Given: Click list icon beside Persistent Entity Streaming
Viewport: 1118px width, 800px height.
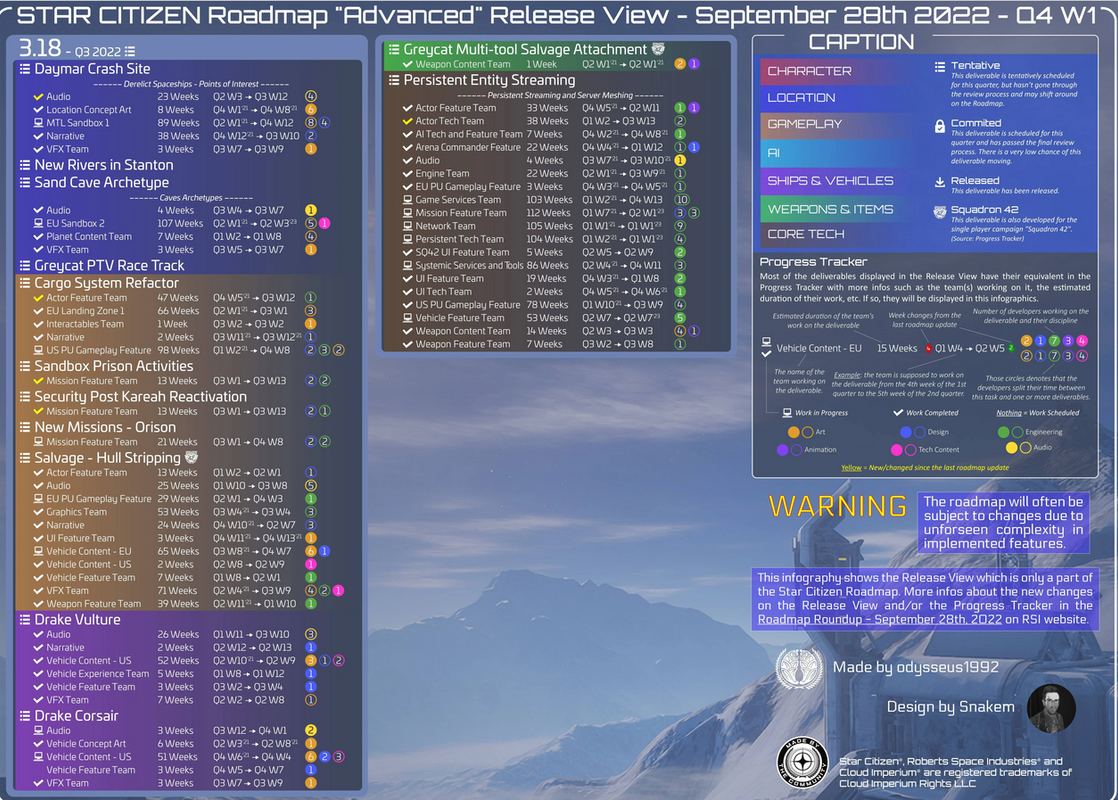Looking at the screenshot, I should click(x=394, y=81).
